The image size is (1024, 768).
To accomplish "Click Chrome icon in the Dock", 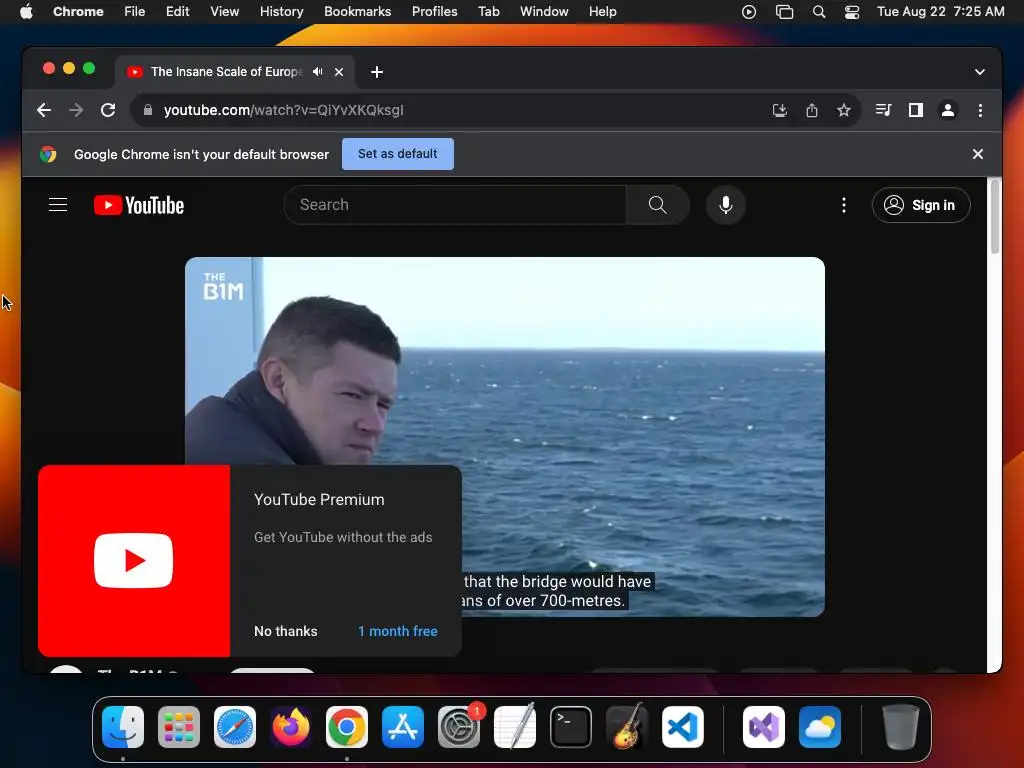I will pos(347,727).
